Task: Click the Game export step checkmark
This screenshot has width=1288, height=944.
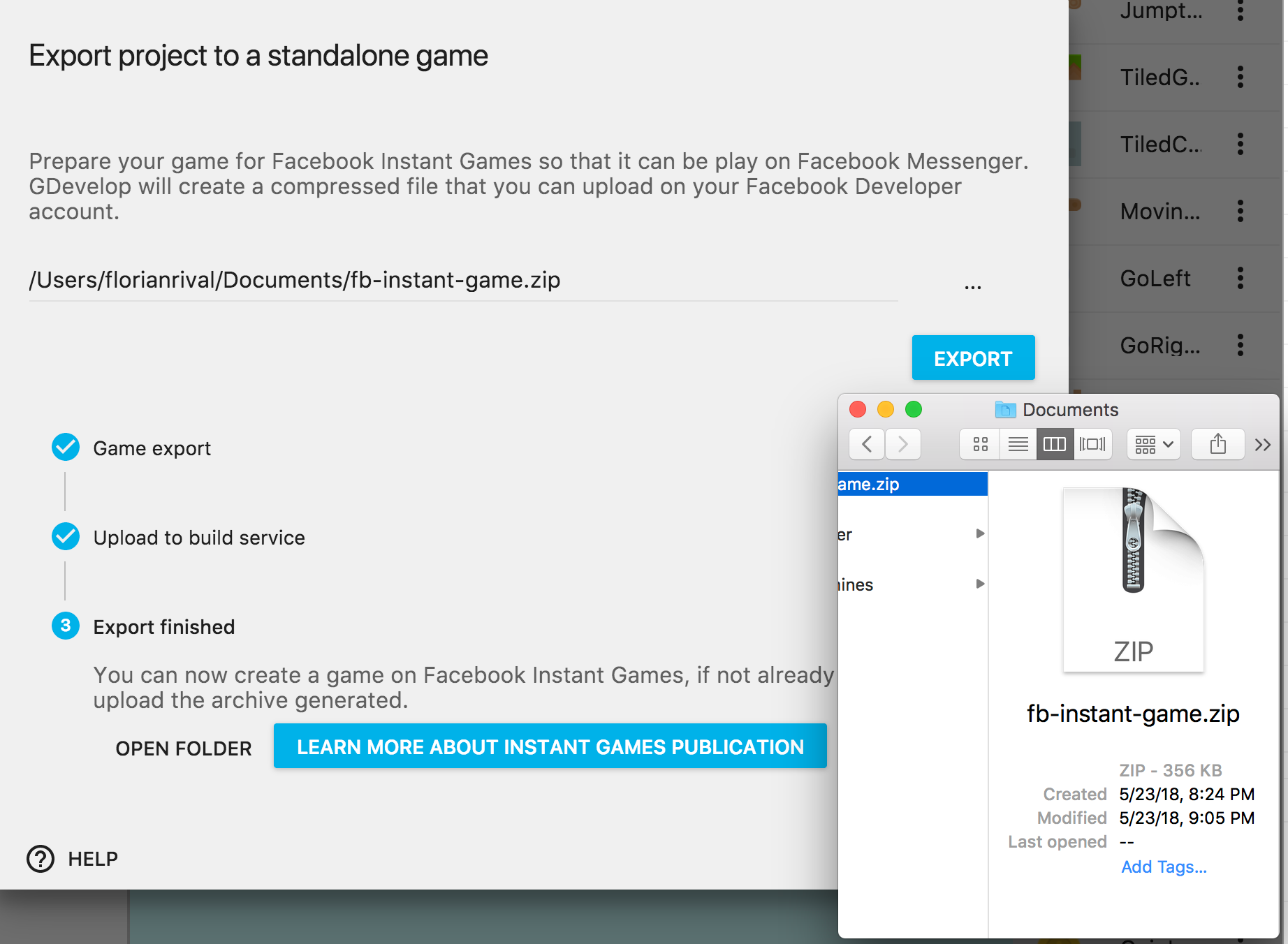Action: [x=66, y=448]
